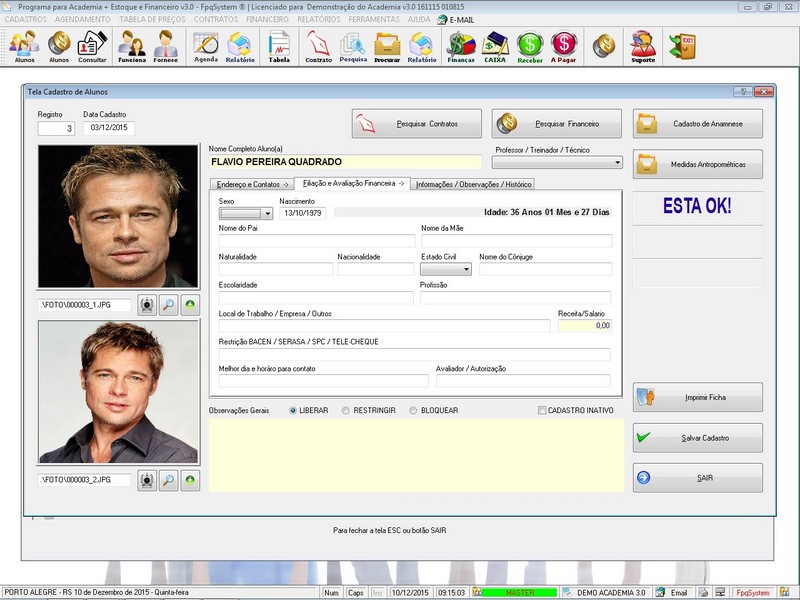Open the green Receber icon
This screenshot has height=600, width=800.
click(530, 46)
